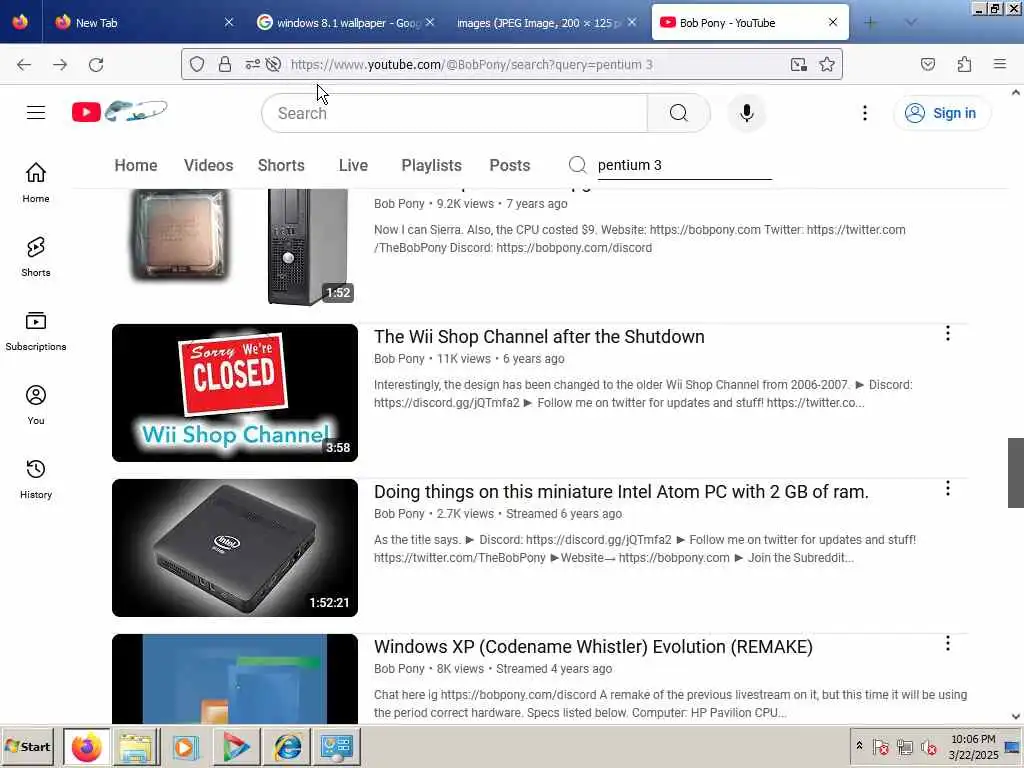Viewport: 1024px width, 768px height.
Task: Show hidden system tray icons
Action: pyautogui.click(x=859, y=745)
